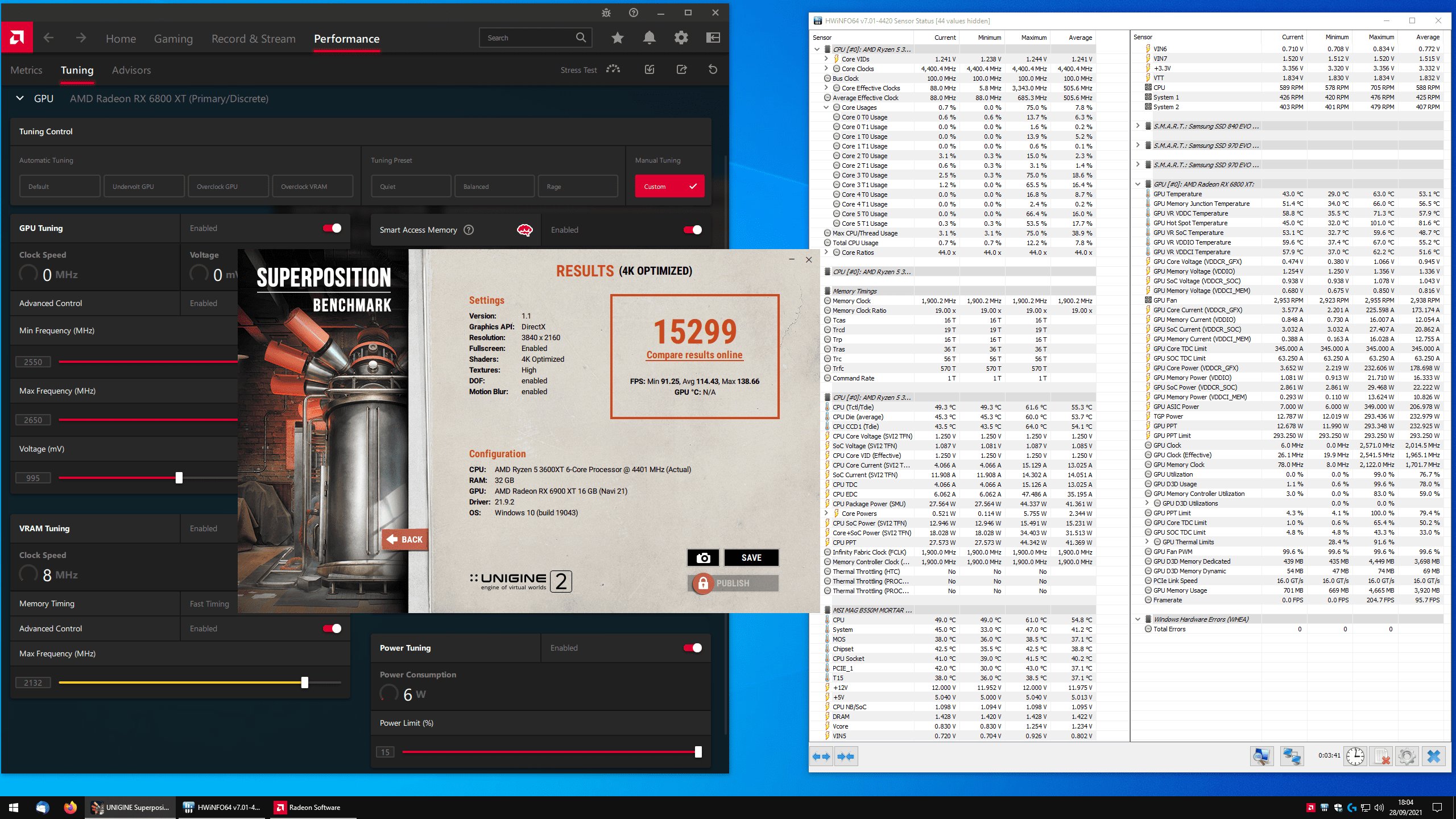
Task: Disable Smart Access Memory toggle
Action: pos(692,230)
